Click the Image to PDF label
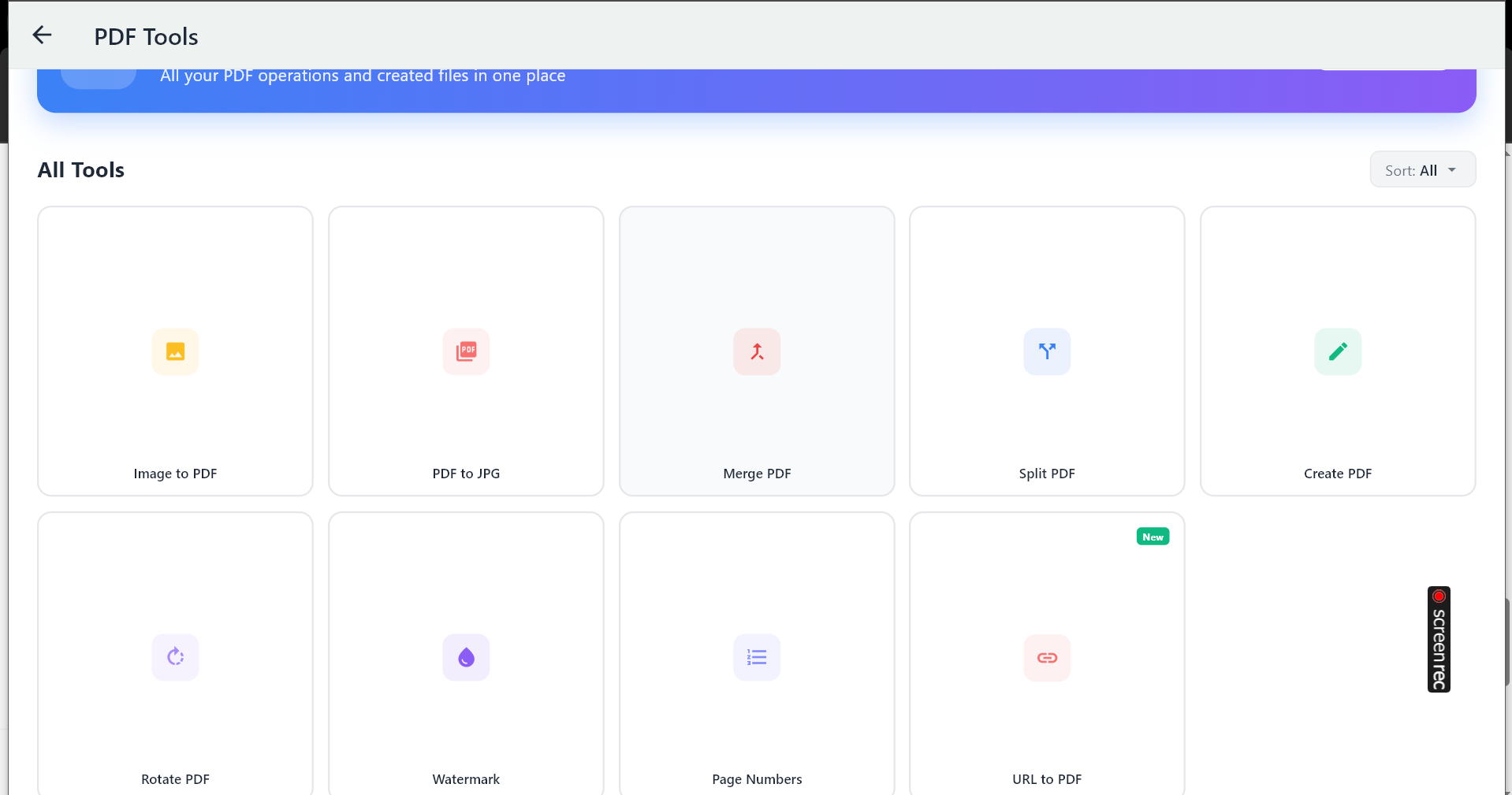Screen dimensions: 1512x795 [175, 474]
